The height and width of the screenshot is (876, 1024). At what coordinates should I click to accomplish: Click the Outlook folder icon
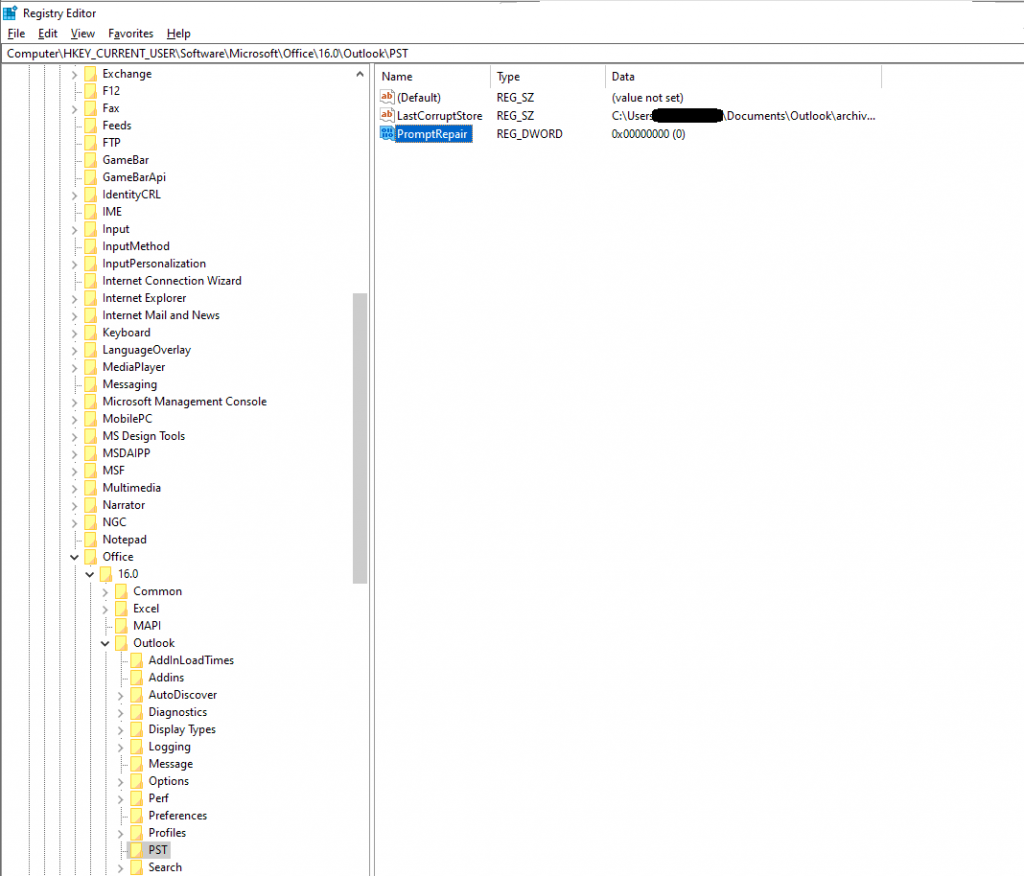pyautogui.click(x=121, y=643)
